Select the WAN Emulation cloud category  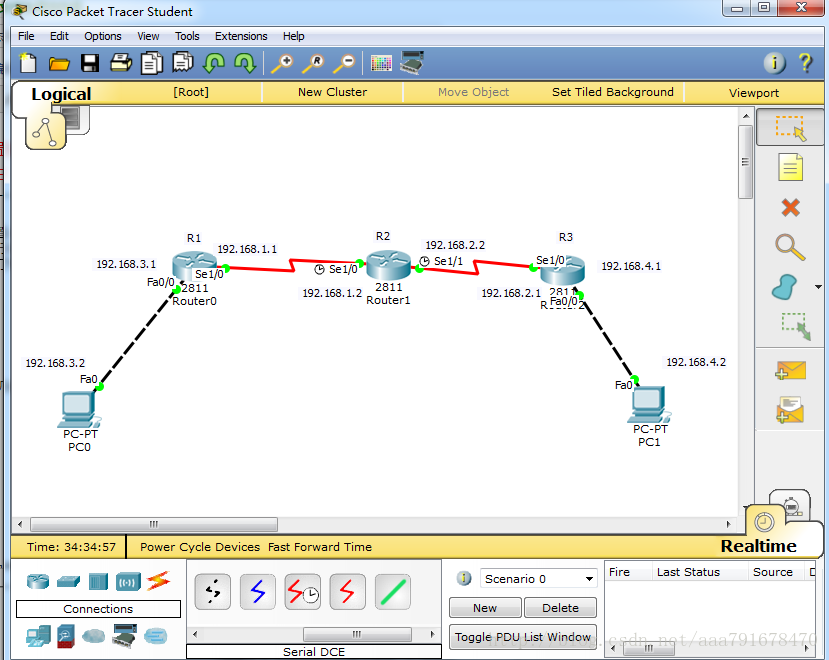pos(94,636)
